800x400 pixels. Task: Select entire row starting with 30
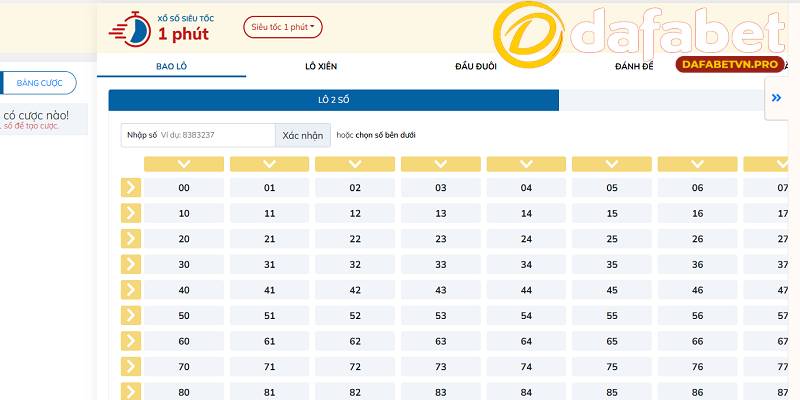click(x=131, y=264)
